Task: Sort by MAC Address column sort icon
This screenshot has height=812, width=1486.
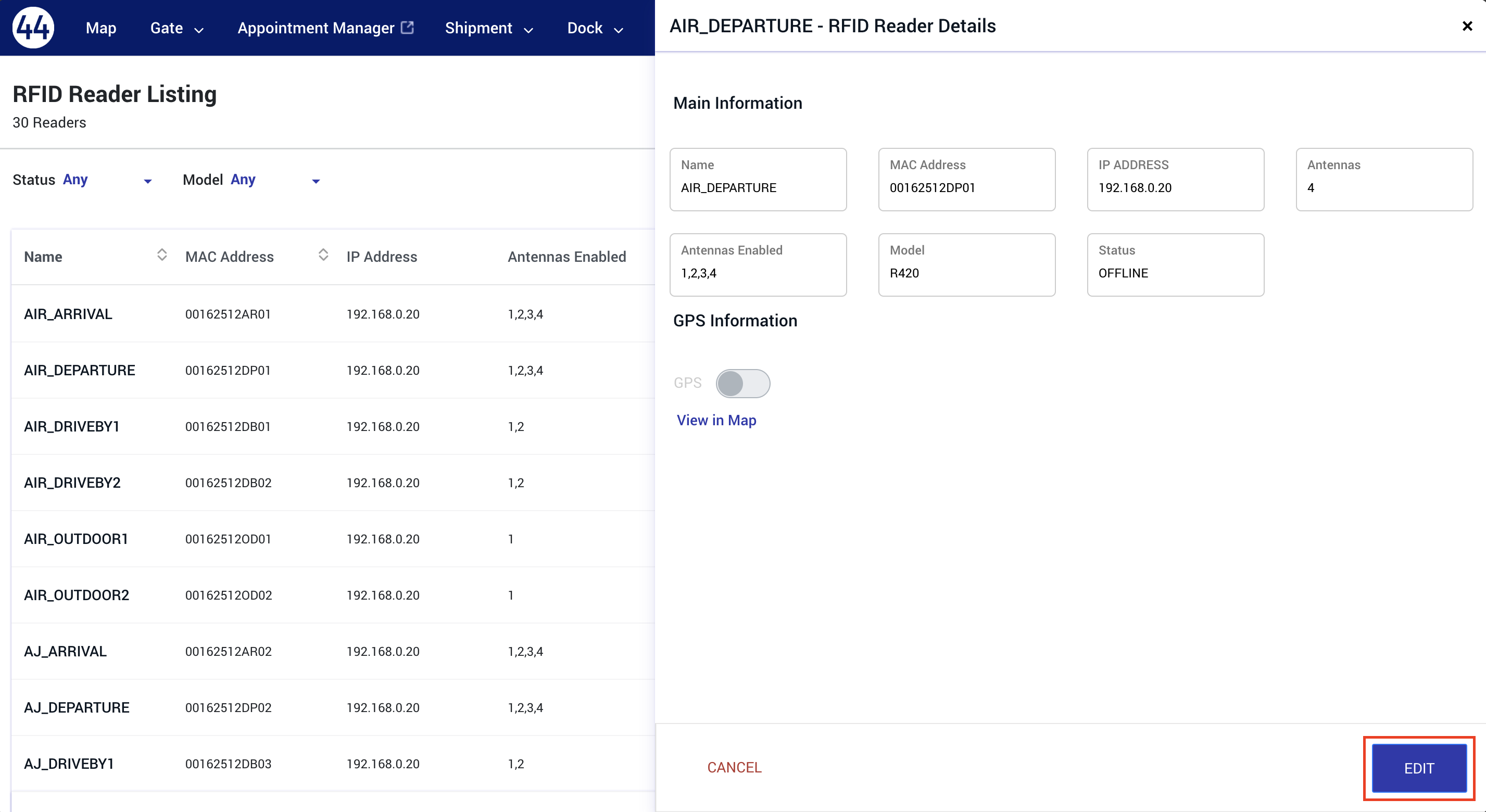Action: 324,255
